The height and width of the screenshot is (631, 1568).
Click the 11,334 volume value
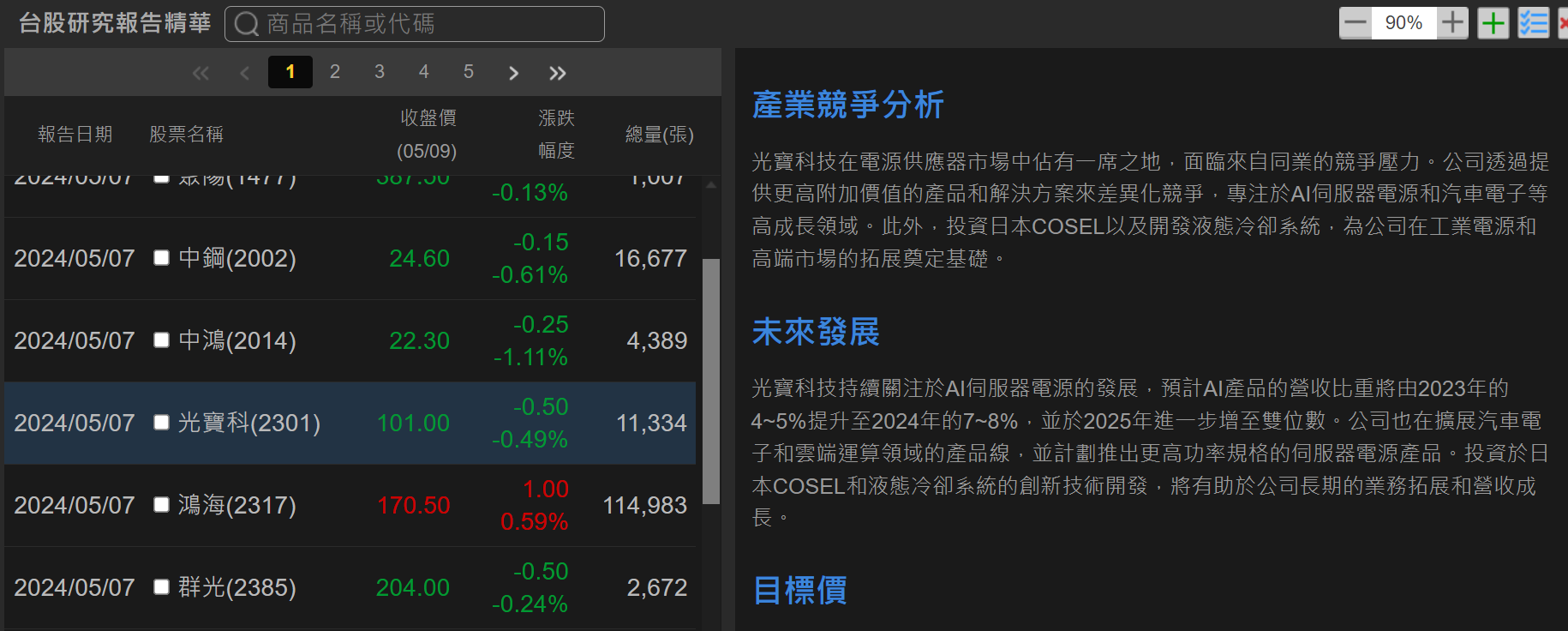(651, 423)
